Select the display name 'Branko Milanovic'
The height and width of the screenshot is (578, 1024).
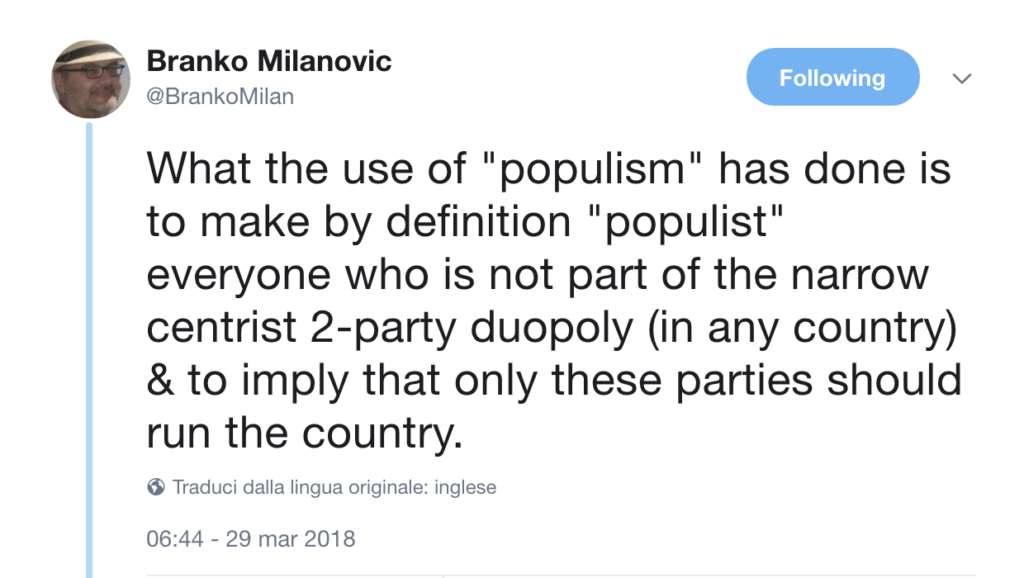(x=268, y=60)
